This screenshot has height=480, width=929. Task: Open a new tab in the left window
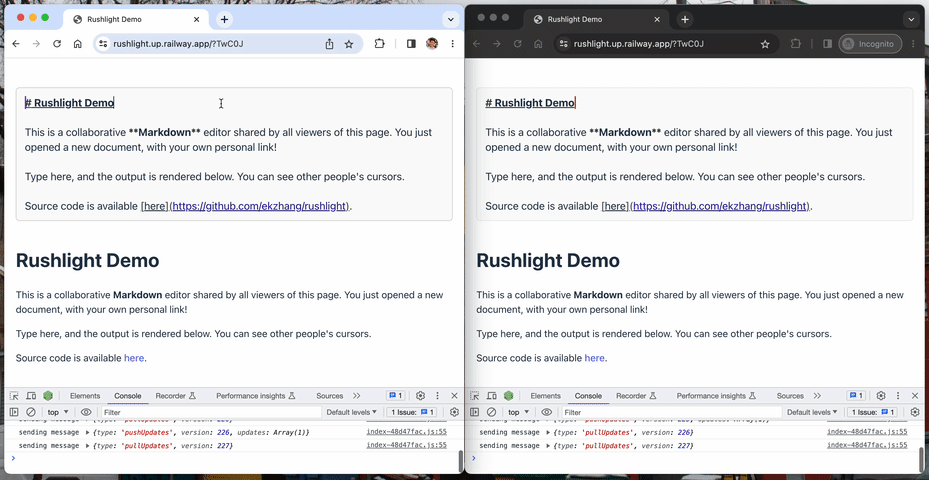224,20
